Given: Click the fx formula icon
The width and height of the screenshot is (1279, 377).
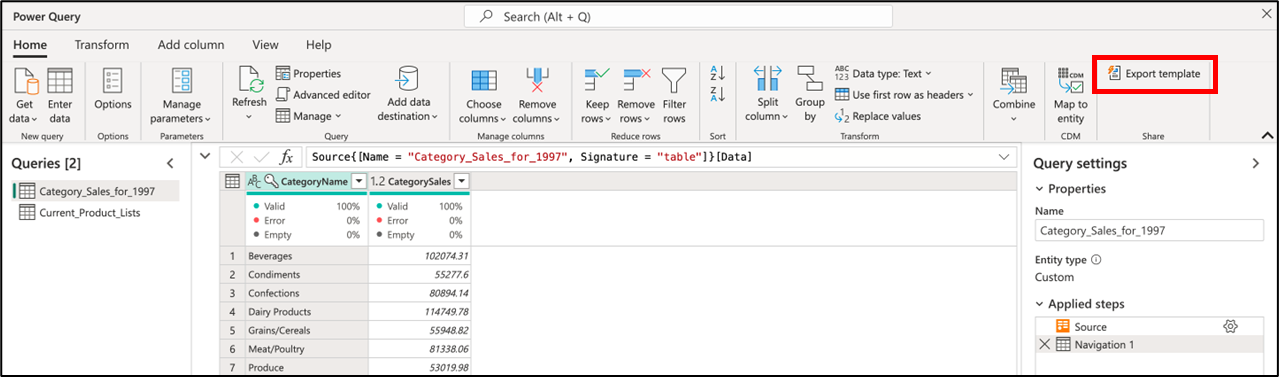Looking at the screenshot, I should point(286,157).
